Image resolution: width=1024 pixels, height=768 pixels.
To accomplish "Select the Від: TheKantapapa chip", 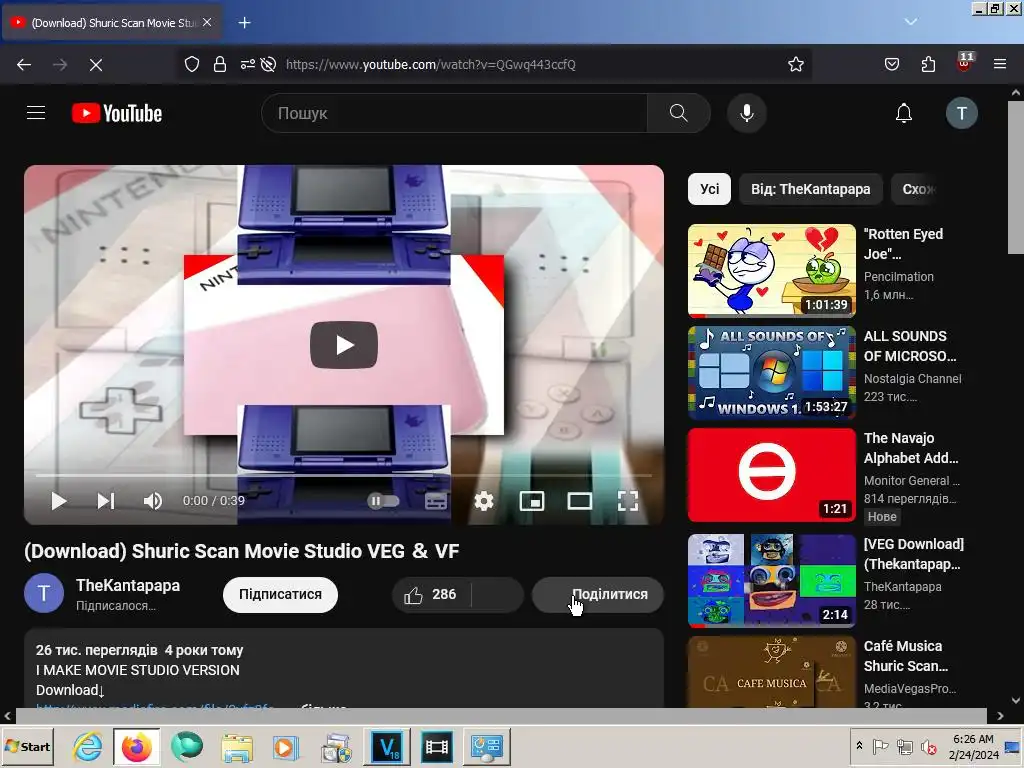I will point(810,189).
